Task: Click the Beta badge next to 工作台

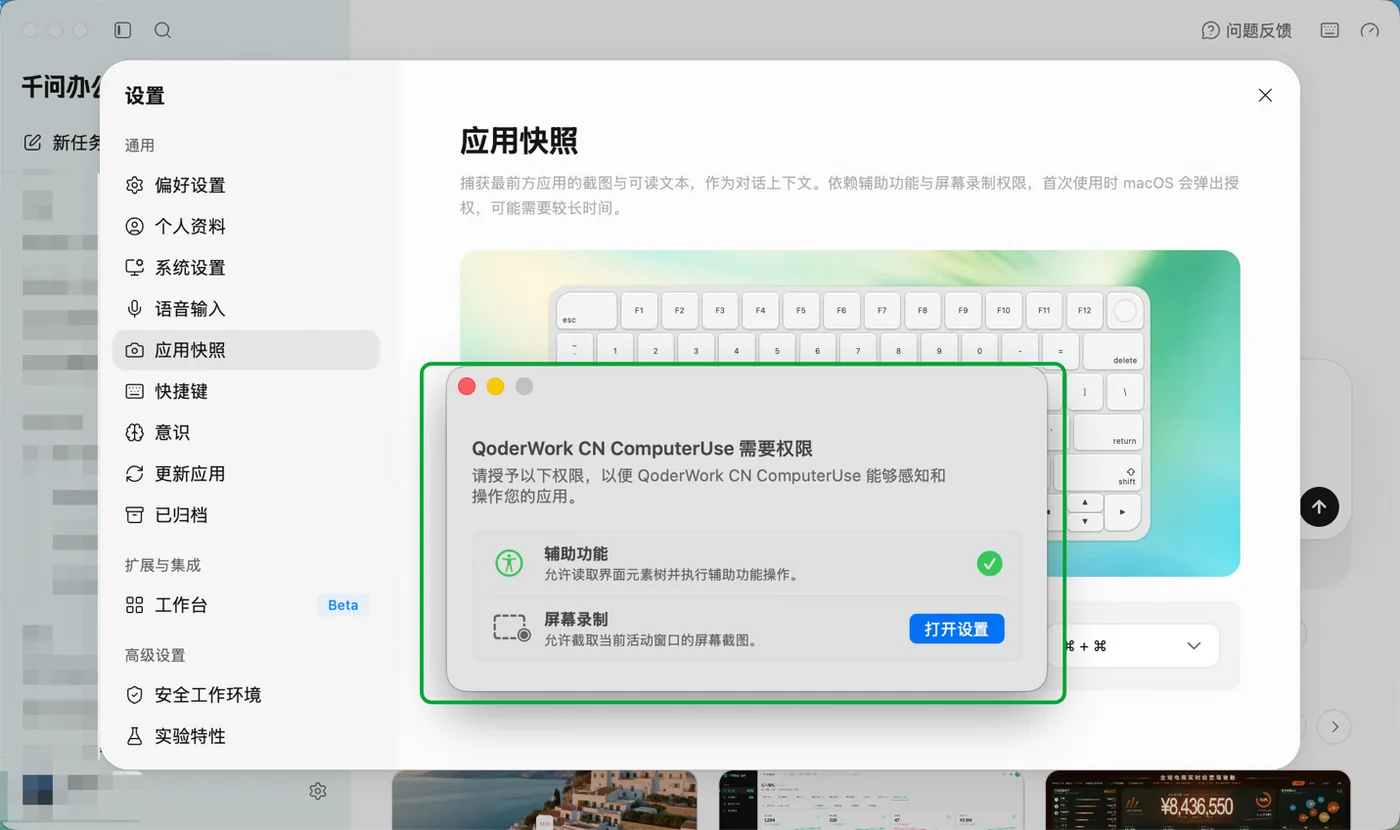Action: [343, 605]
